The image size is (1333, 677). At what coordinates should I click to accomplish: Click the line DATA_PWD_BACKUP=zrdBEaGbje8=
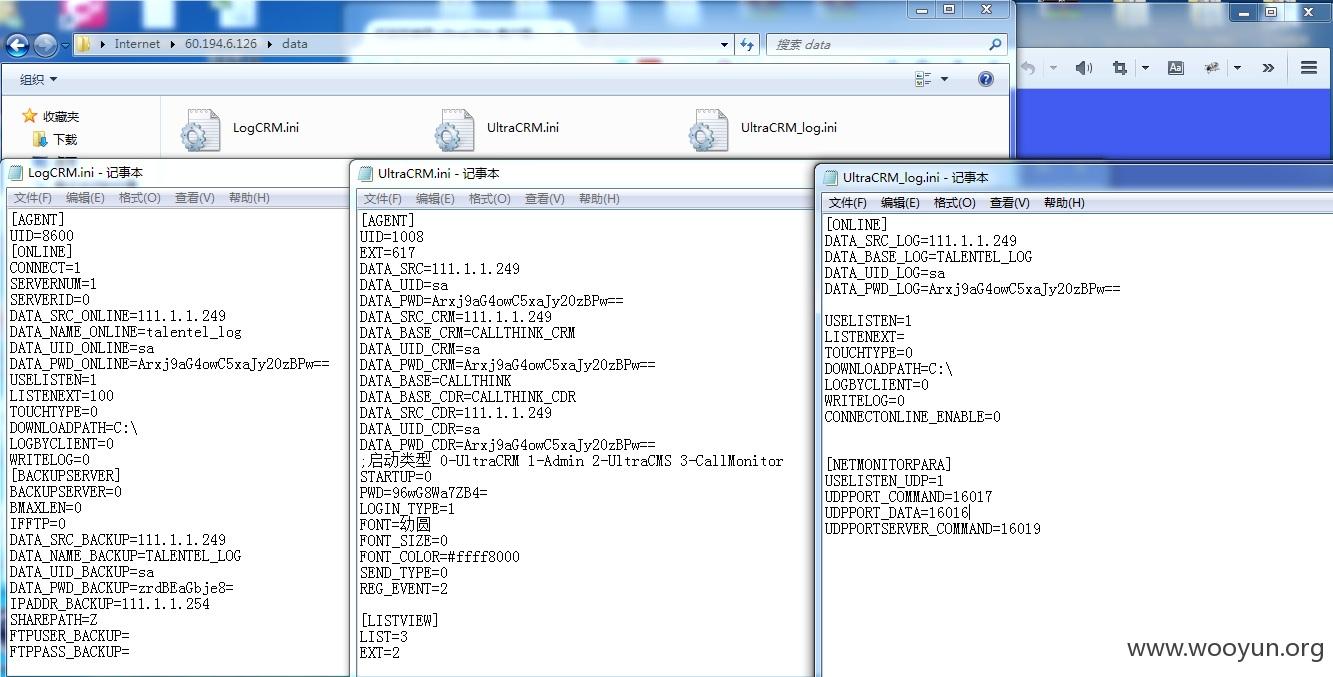coord(122,588)
